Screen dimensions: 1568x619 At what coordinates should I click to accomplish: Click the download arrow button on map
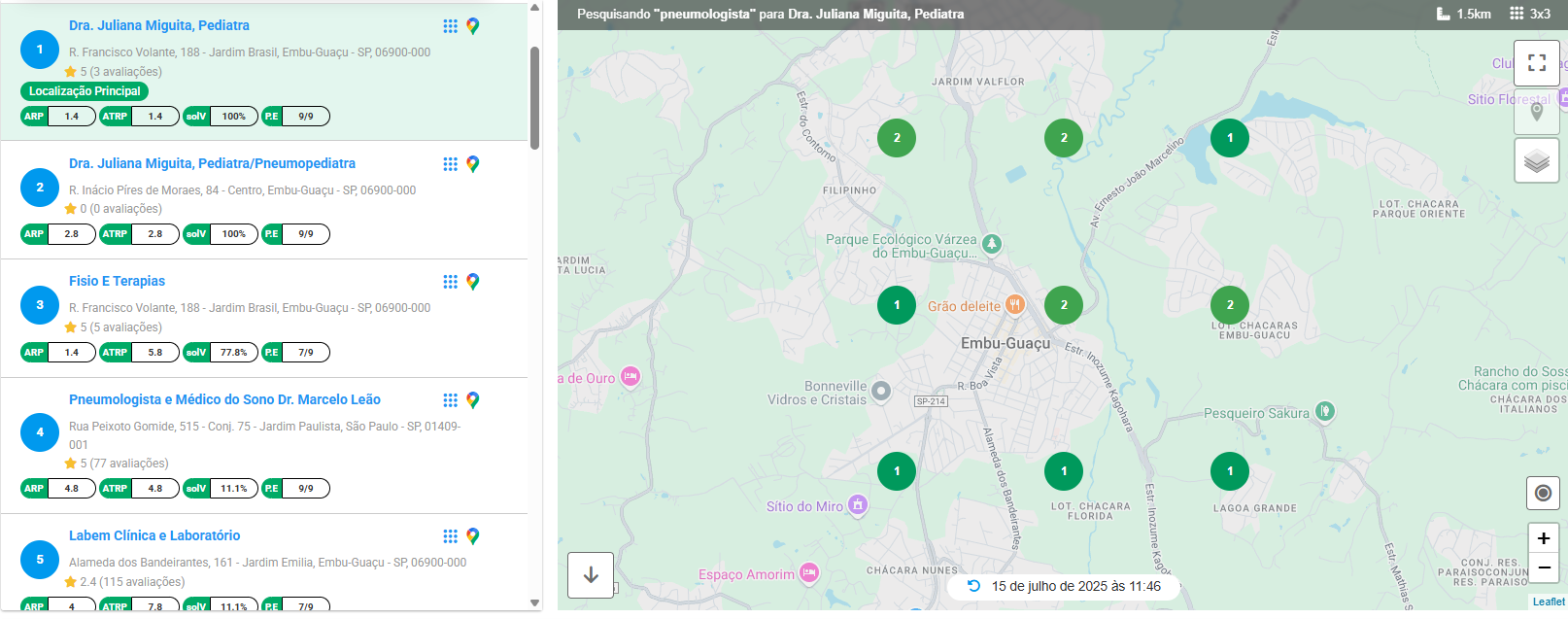point(591,575)
